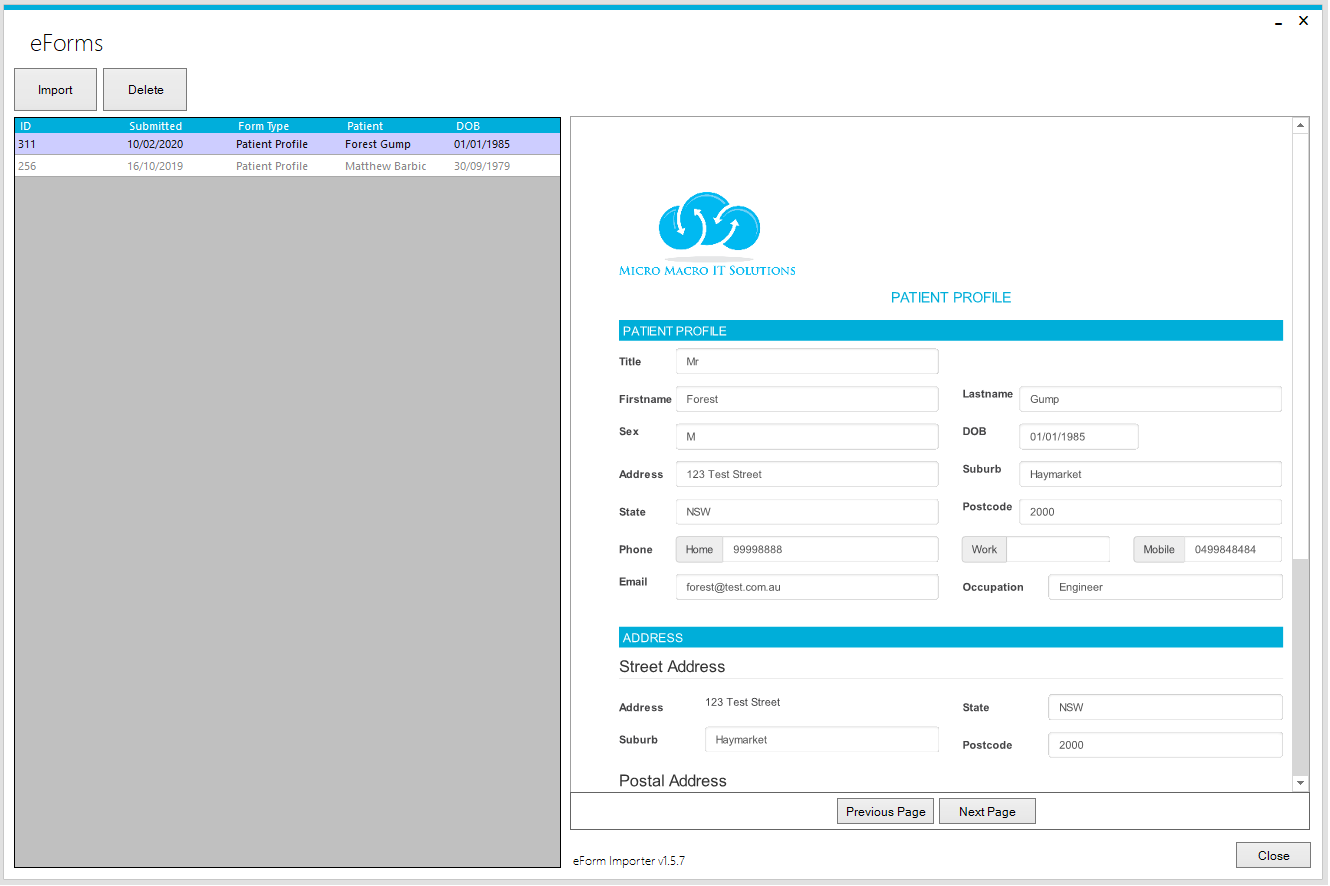The image size is (1330, 886).
Task: Focus the Postcode field under Patient Profile
Action: (1150, 511)
